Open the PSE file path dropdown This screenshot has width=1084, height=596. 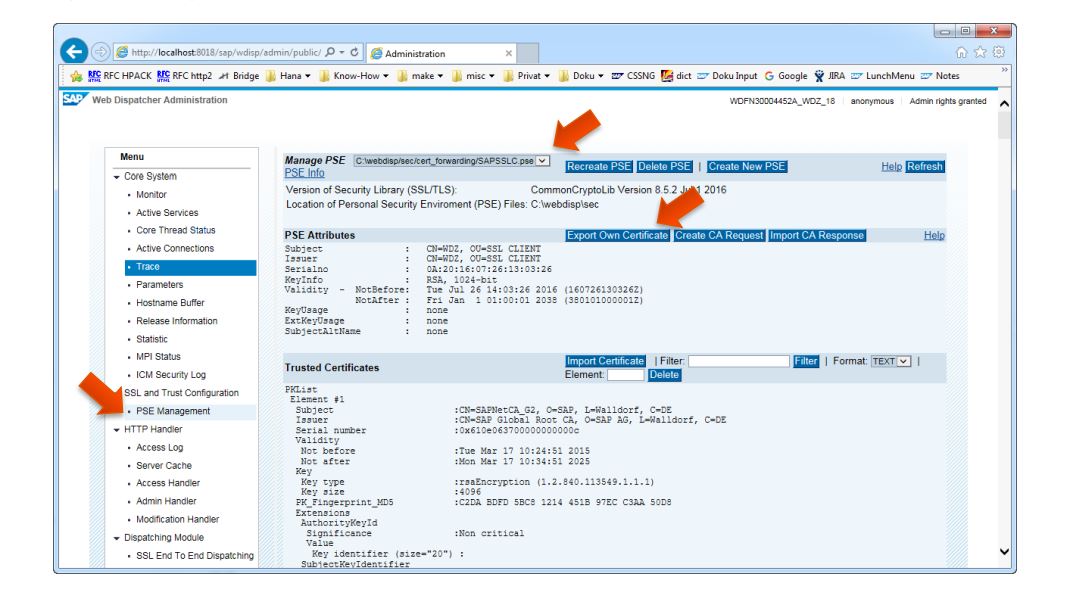(x=543, y=160)
